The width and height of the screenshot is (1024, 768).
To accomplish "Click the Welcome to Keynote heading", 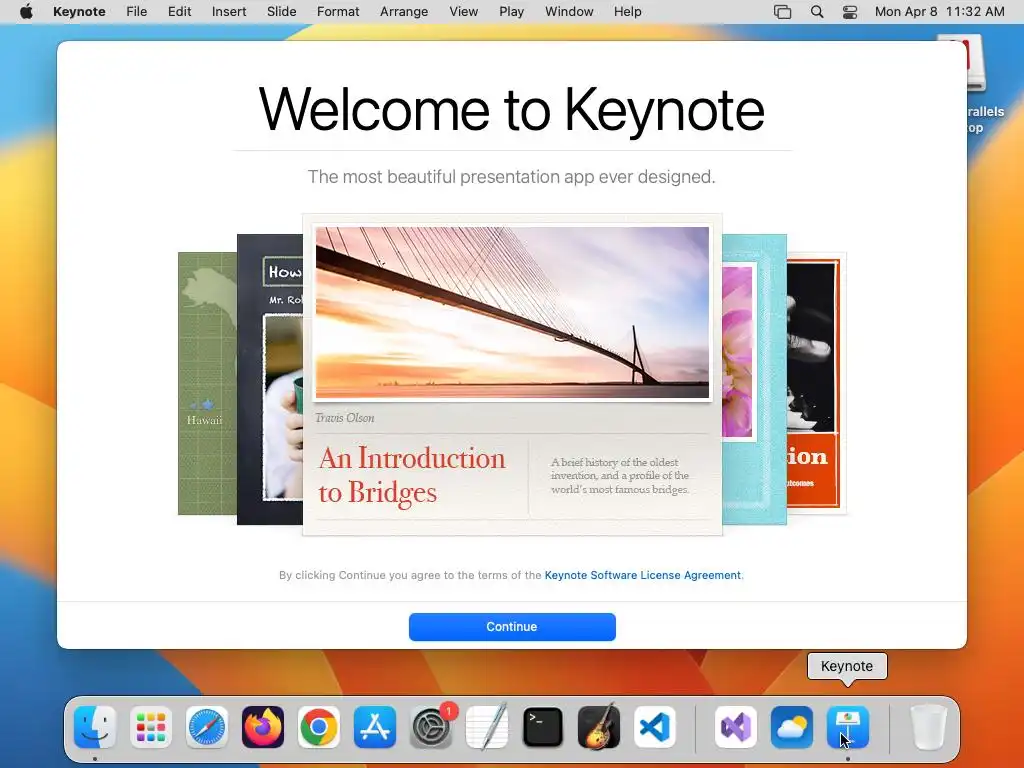I will pos(512,110).
